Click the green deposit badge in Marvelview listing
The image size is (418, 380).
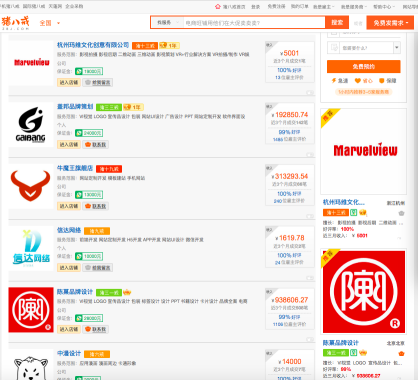click(89, 71)
